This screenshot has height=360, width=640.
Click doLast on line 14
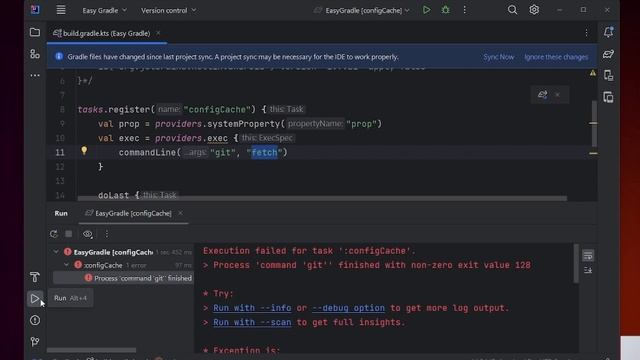(113, 195)
